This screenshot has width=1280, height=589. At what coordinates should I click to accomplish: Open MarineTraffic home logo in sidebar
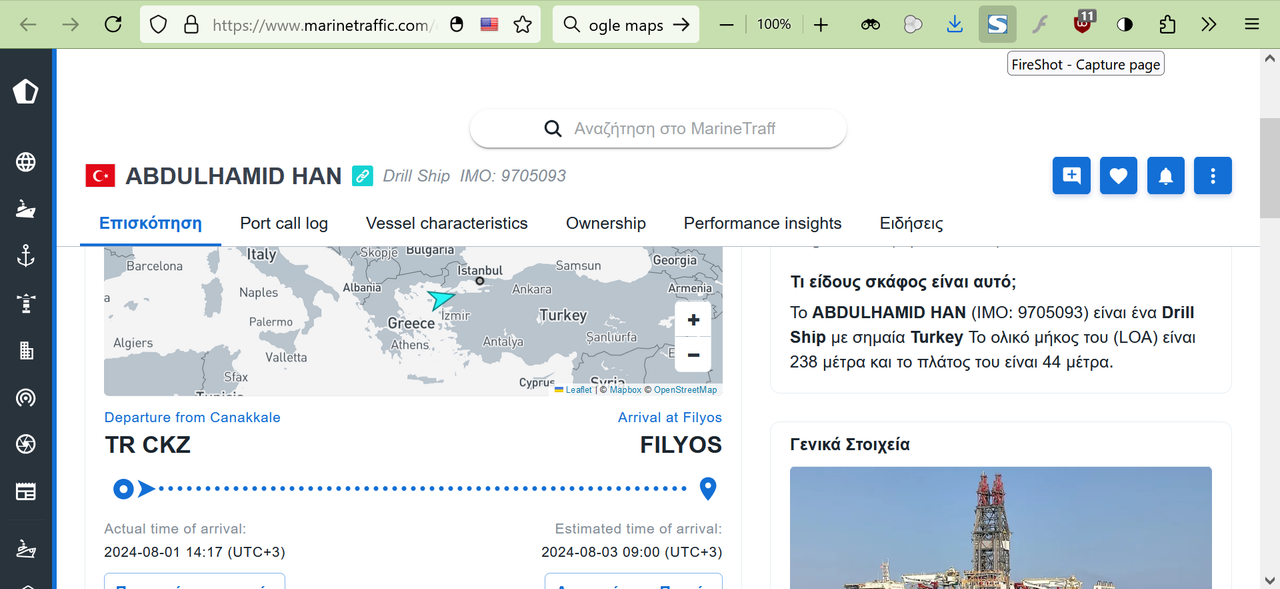(25, 92)
